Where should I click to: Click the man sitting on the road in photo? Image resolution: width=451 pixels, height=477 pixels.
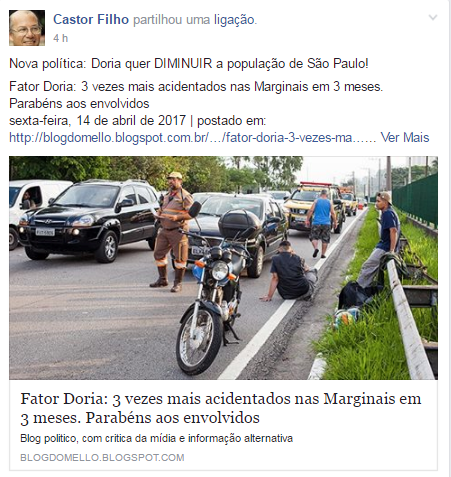click(x=289, y=271)
